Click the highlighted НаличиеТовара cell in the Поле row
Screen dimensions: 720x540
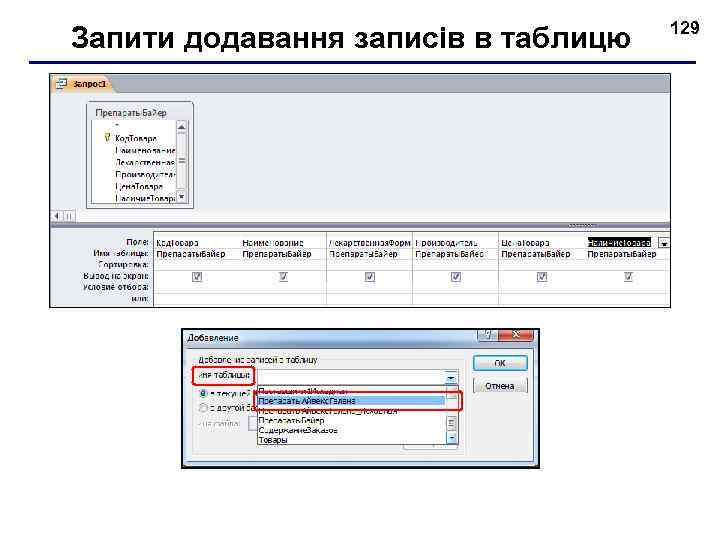[x=619, y=242]
